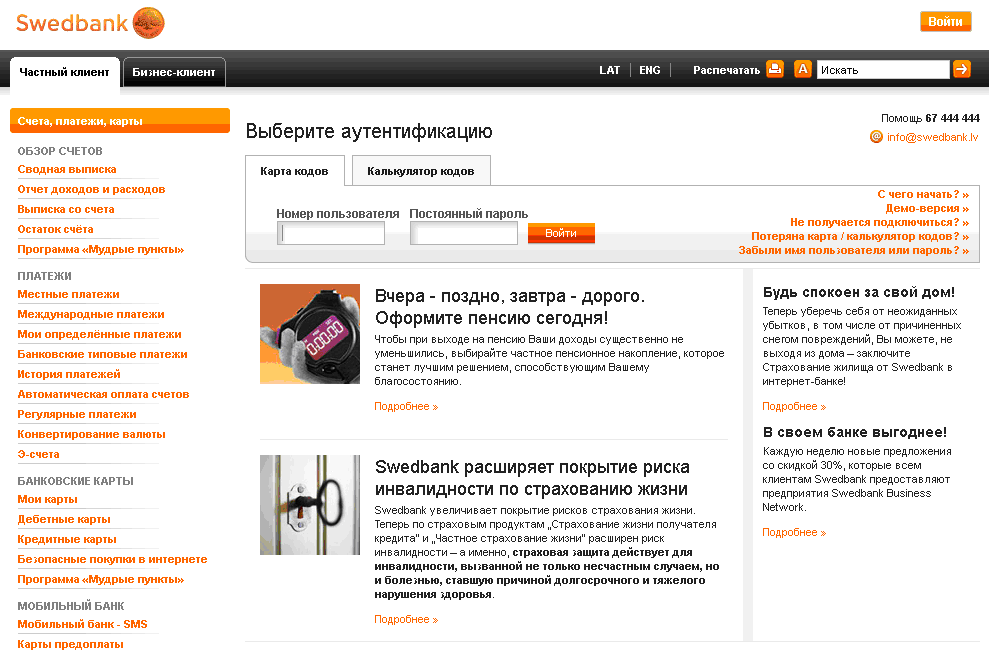Click the key in lock thumbnail

tap(310, 505)
